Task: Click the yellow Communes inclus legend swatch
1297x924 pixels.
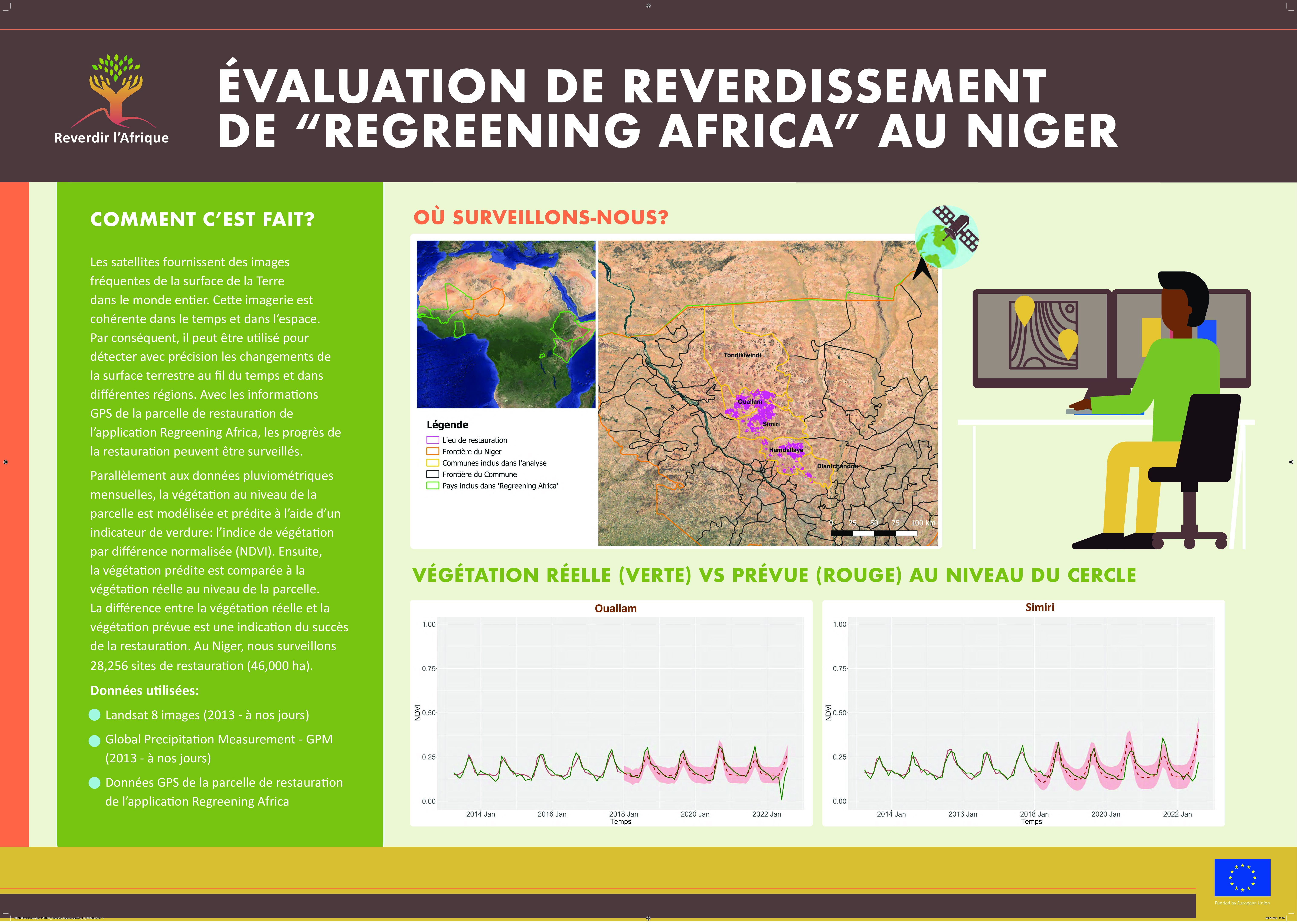Action: (x=432, y=463)
